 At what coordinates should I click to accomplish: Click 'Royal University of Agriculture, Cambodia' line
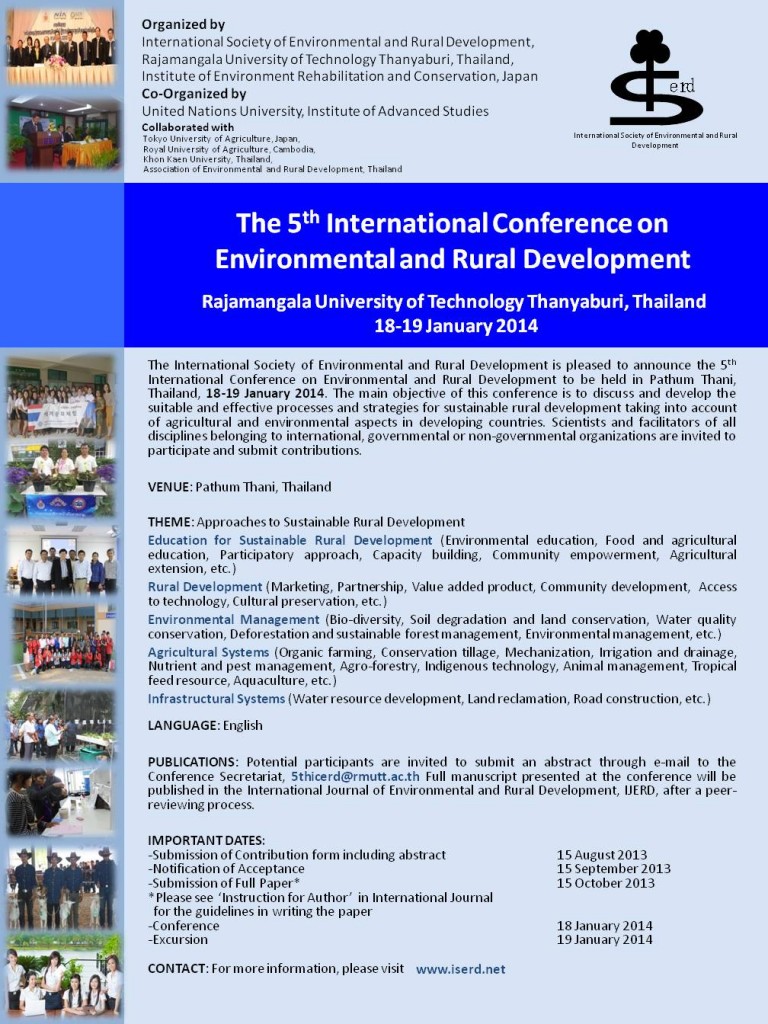[x=229, y=149]
